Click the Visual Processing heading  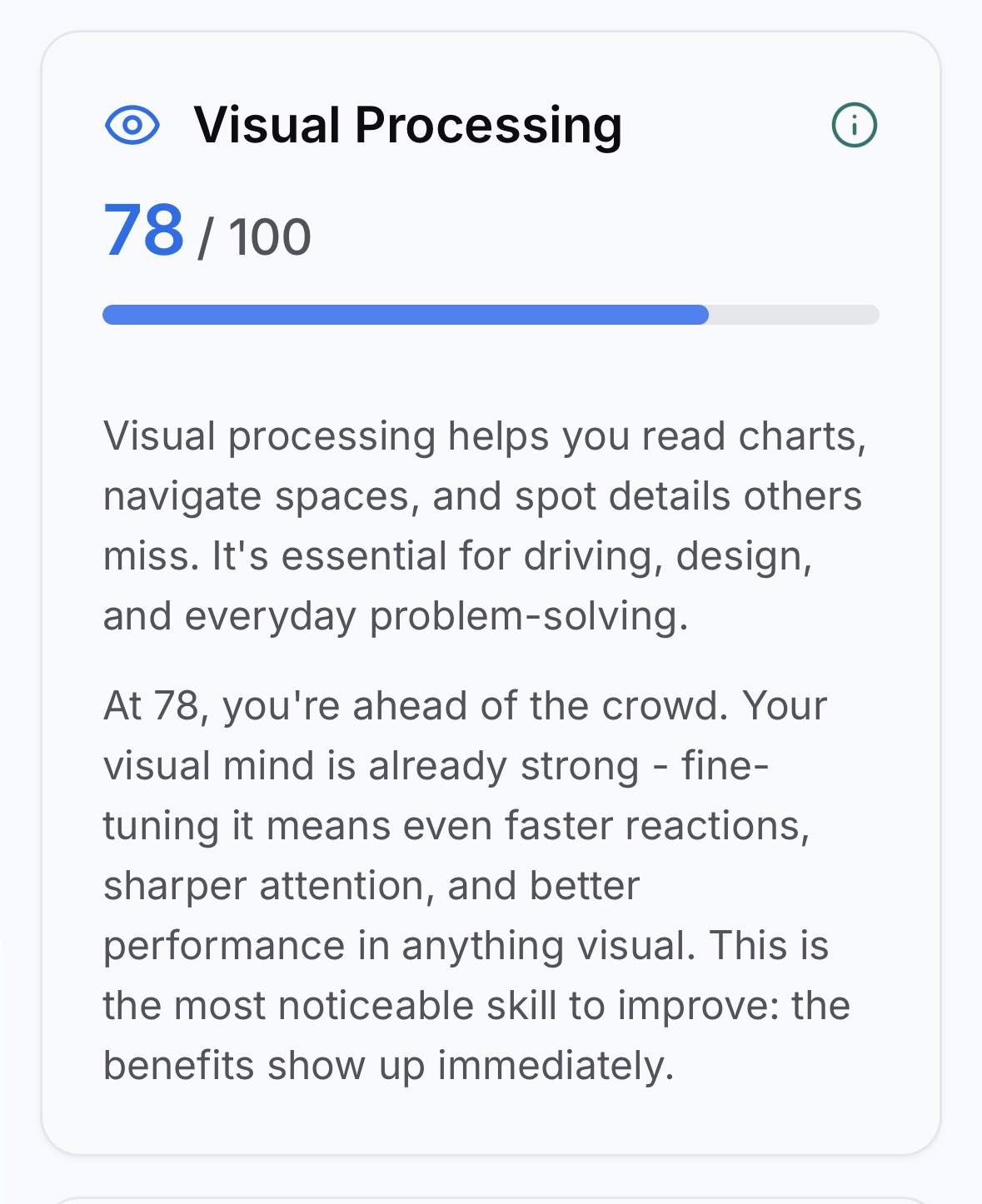[407, 126]
